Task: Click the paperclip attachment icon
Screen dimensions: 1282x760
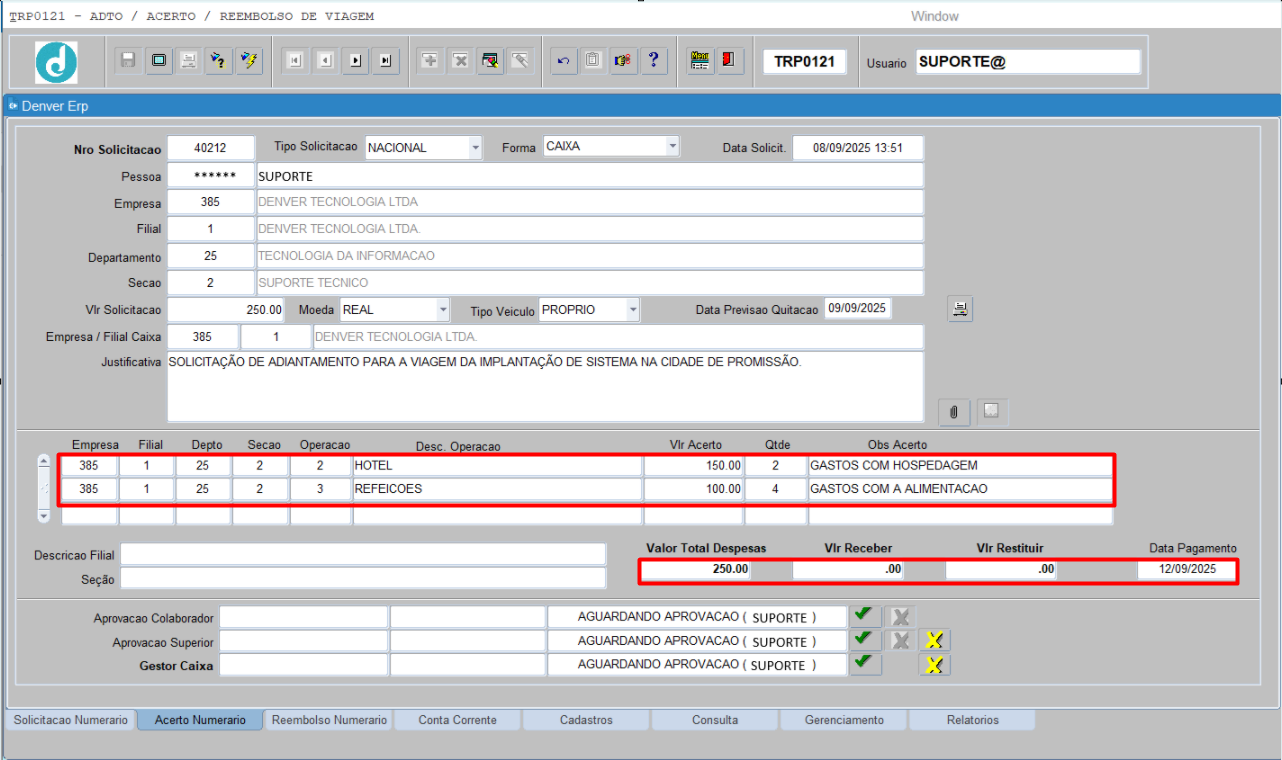Action: [x=954, y=411]
